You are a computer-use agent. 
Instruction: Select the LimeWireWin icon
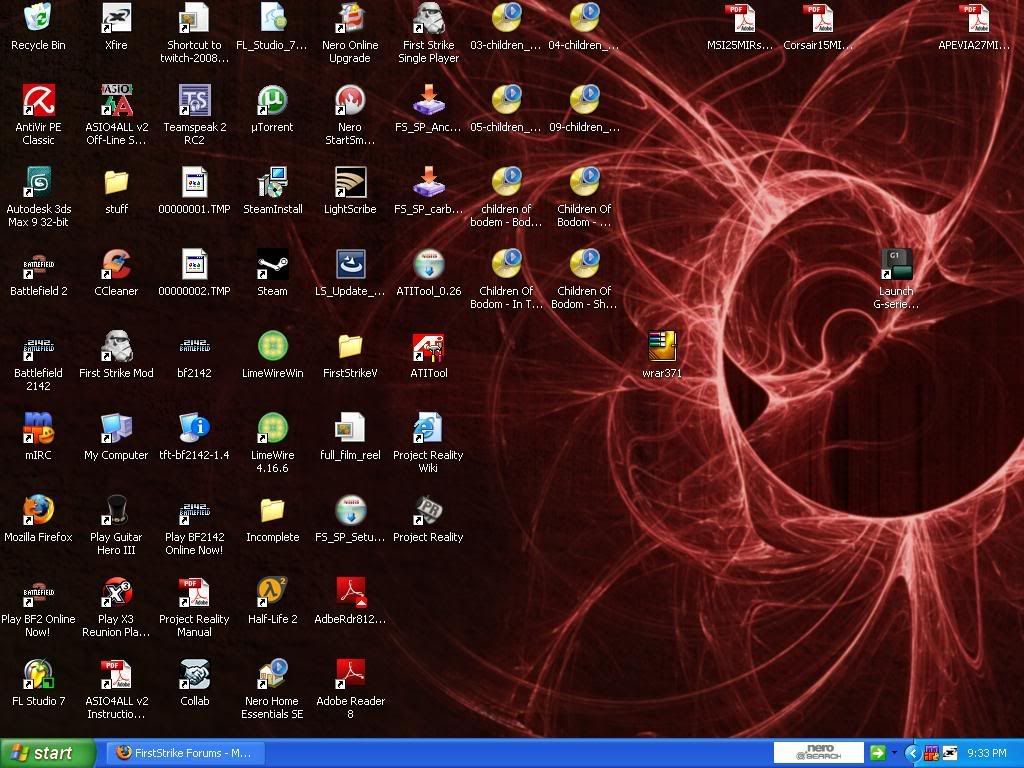pos(272,345)
